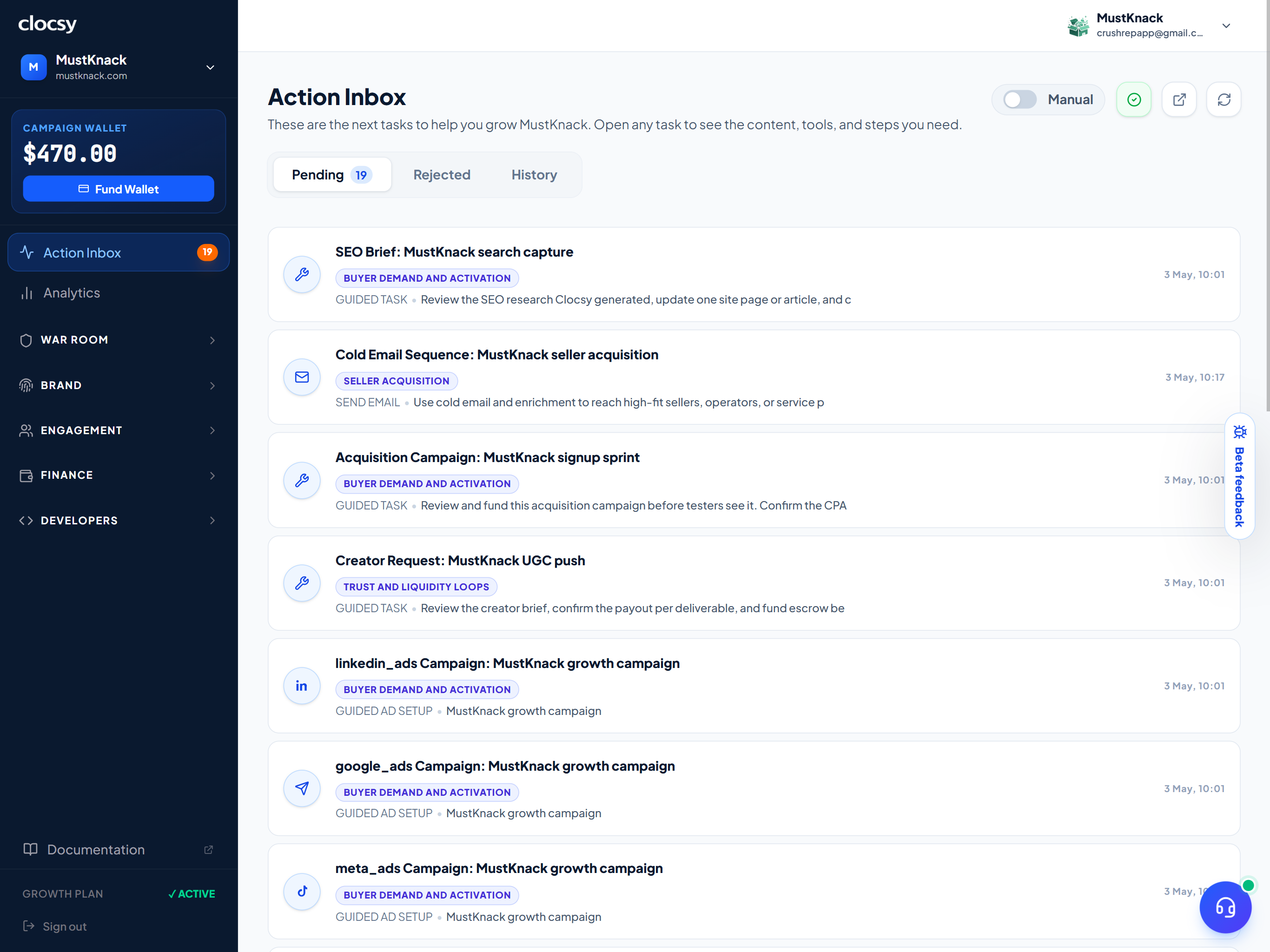Open meta_ads Campaign: MustKnack growth campaign

(754, 891)
